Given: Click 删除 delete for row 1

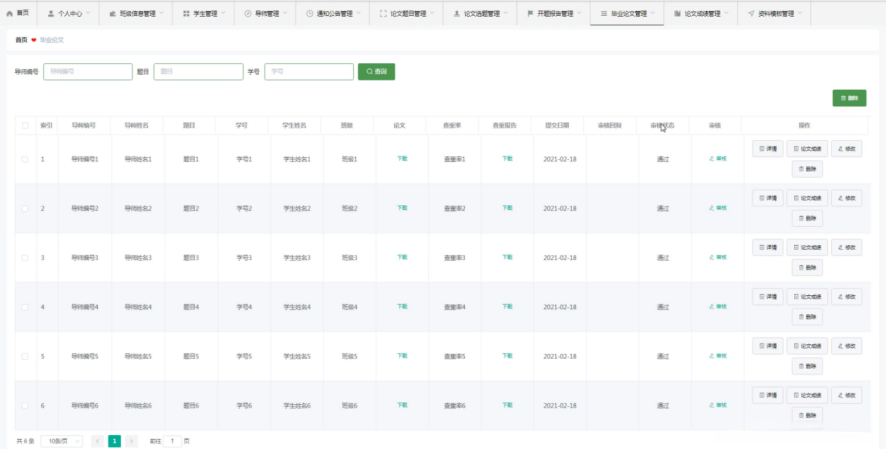Looking at the screenshot, I should pos(807,169).
